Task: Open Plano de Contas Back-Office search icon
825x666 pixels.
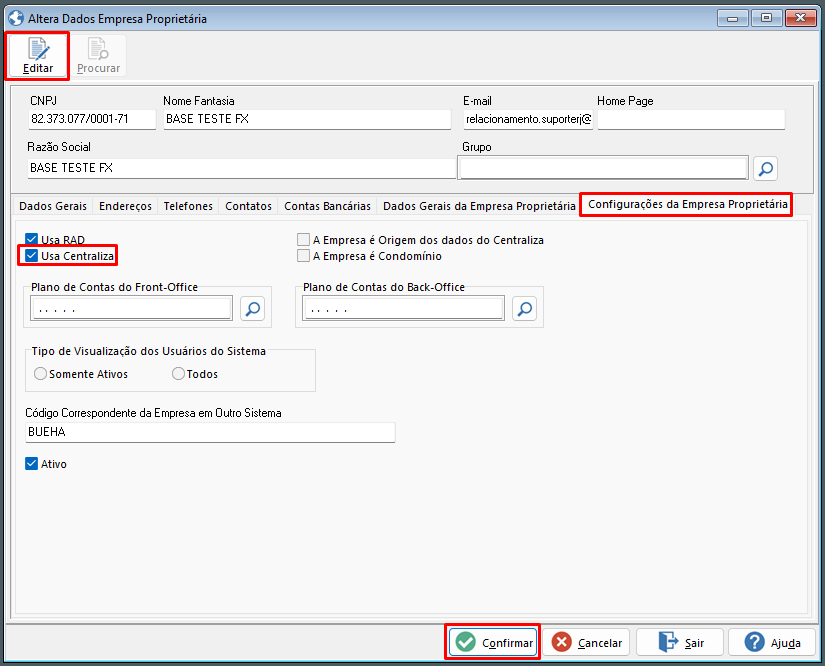Action: click(x=525, y=308)
